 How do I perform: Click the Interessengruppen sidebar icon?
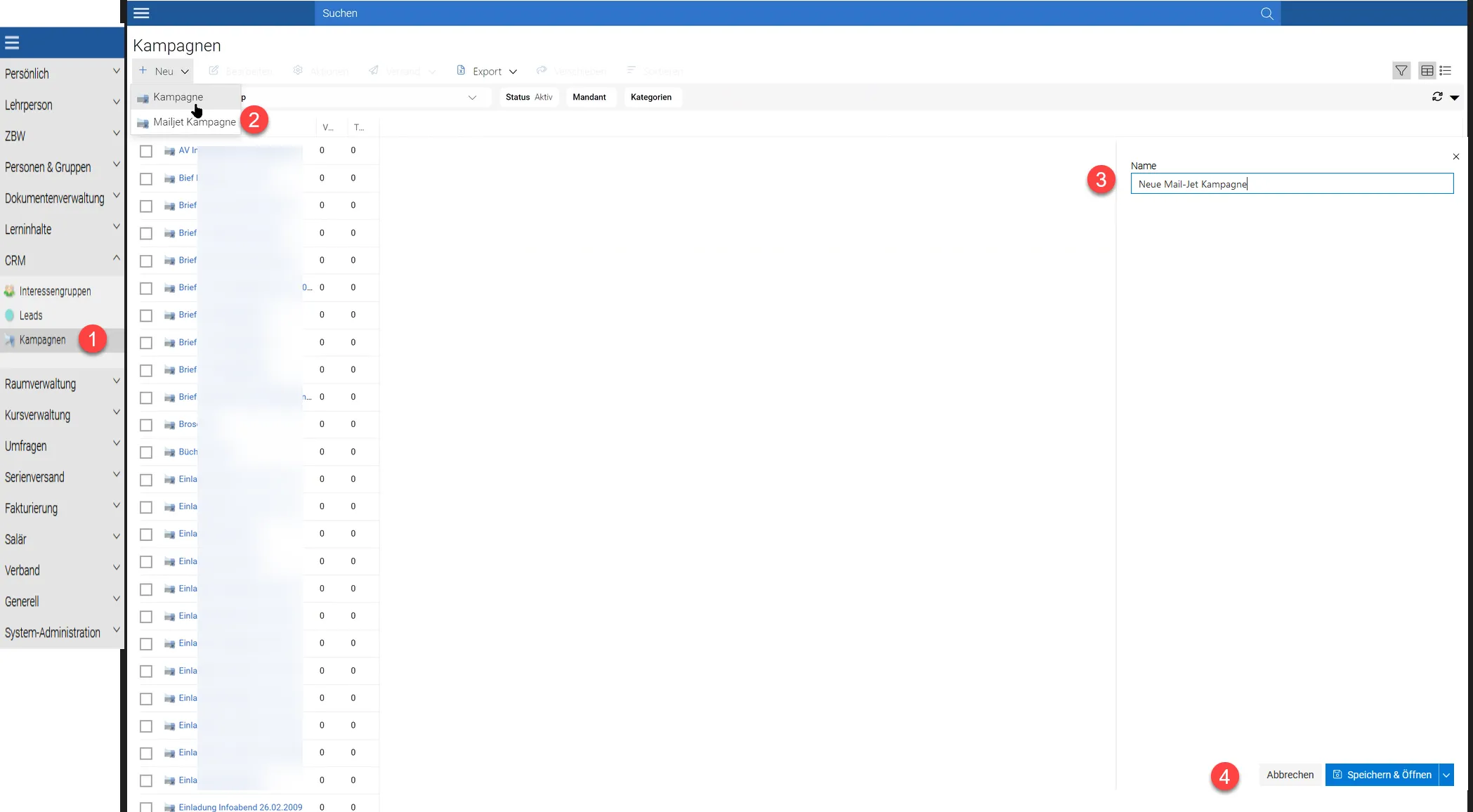click(x=10, y=291)
